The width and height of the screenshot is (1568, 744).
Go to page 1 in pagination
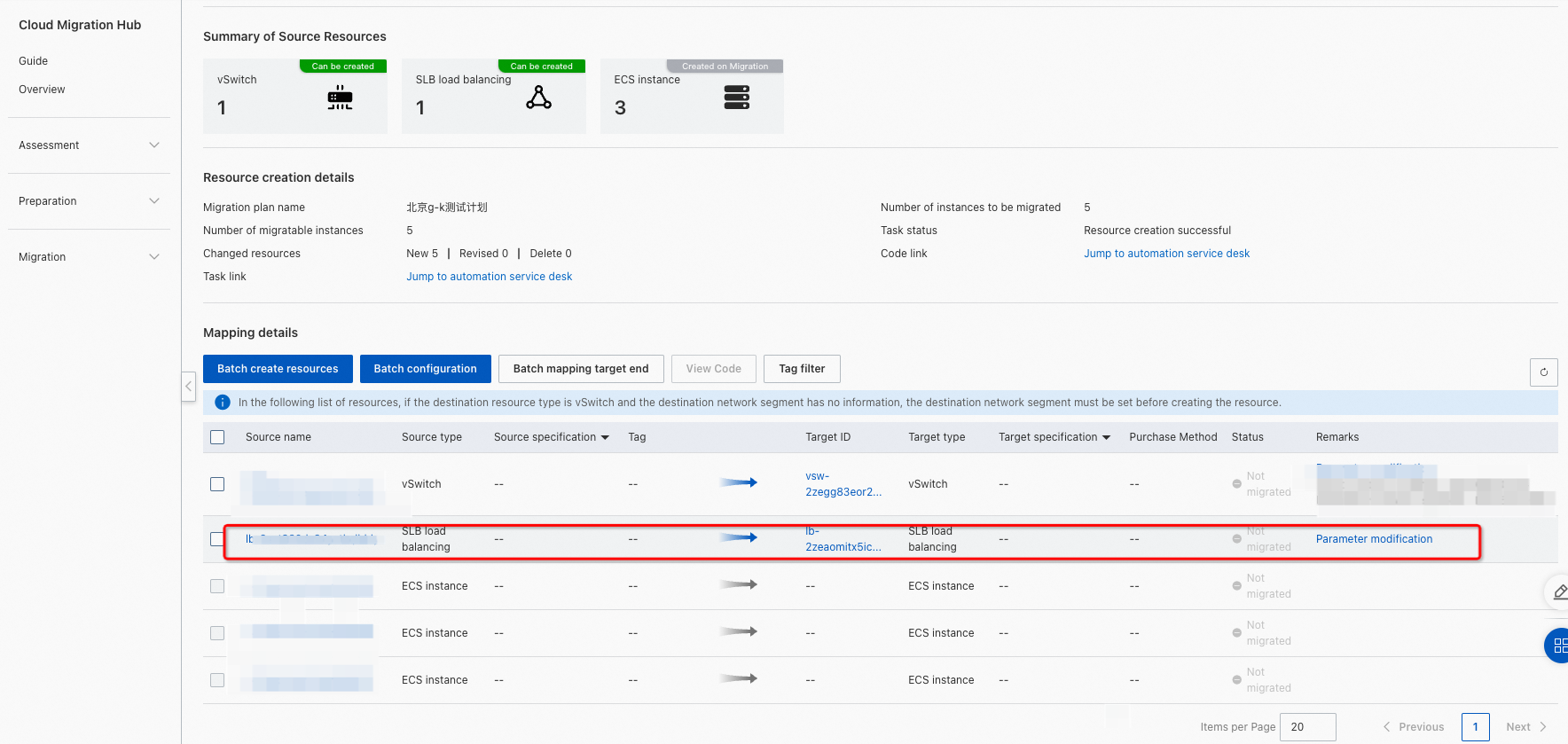[x=1475, y=727]
